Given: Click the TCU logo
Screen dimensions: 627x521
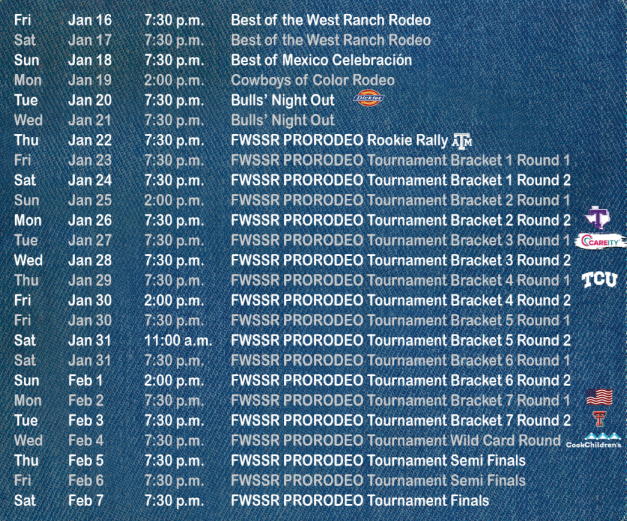Looking at the screenshot, I should [x=599, y=280].
